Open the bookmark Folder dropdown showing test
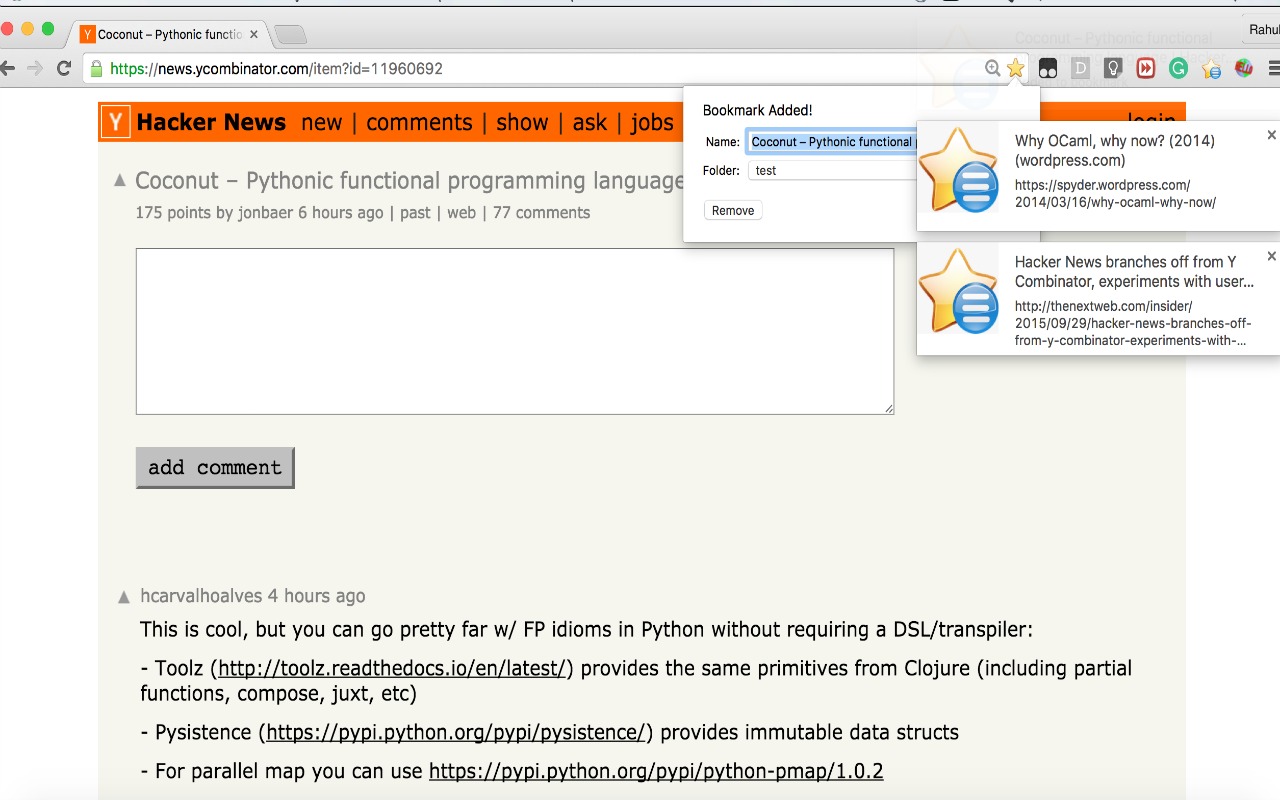 tap(832, 171)
